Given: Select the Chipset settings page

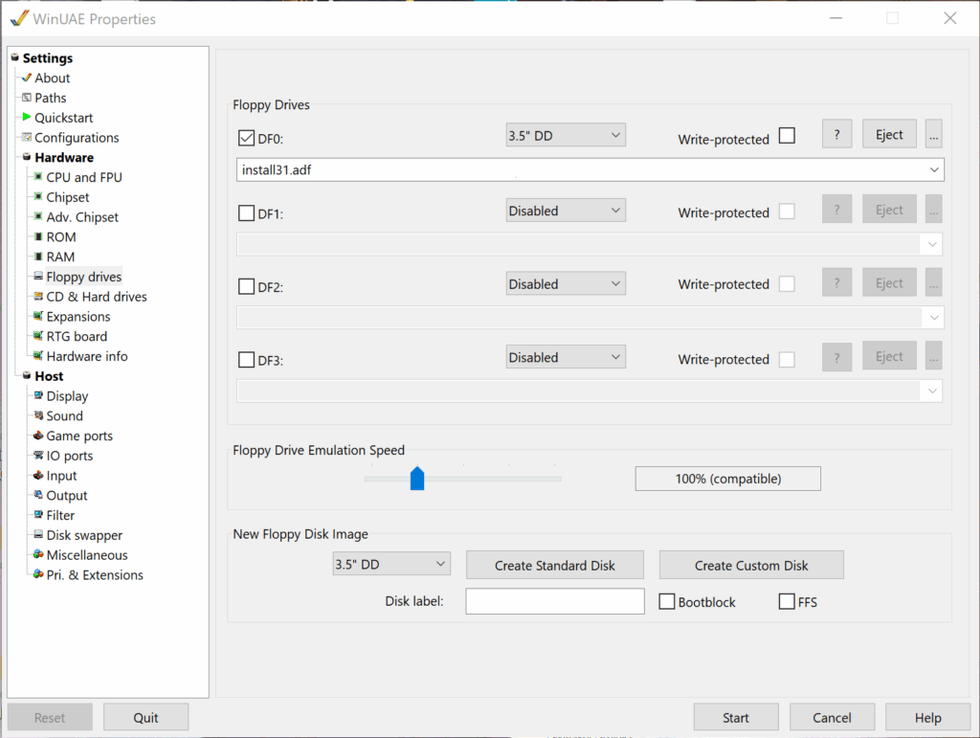Looking at the screenshot, I should (x=68, y=197).
